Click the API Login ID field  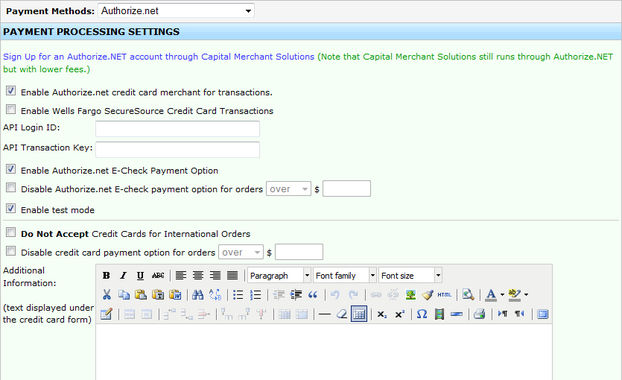coord(177,129)
